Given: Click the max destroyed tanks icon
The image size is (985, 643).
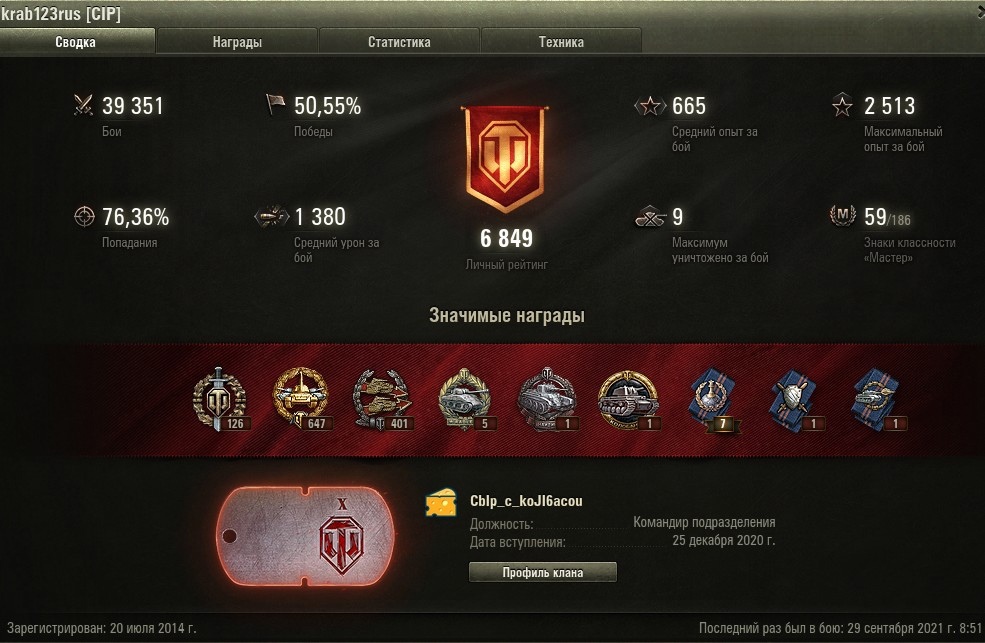Looking at the screenshot, I should coord(650,217).
